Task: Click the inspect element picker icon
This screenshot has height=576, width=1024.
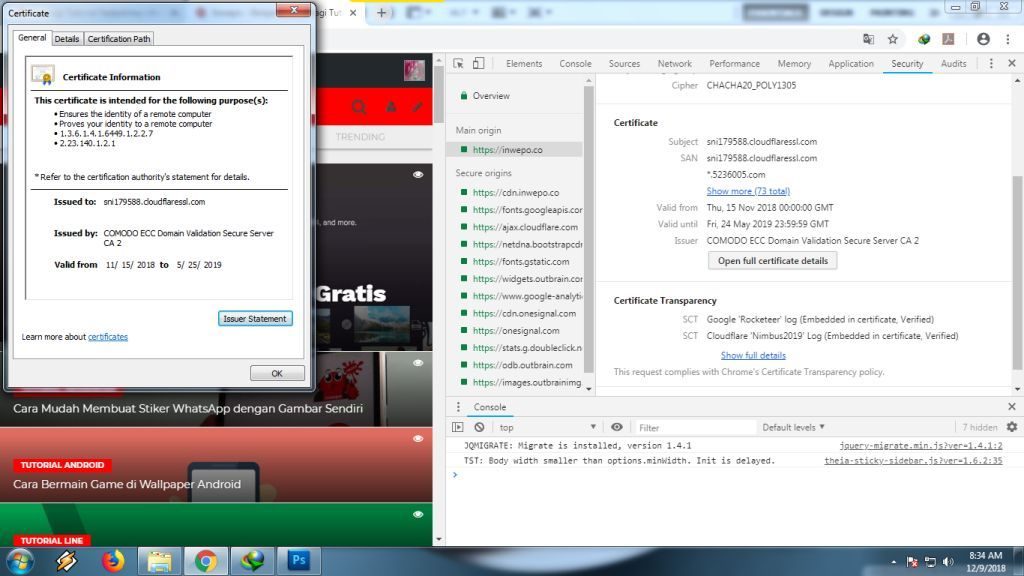Action: [x=459, y=63]
